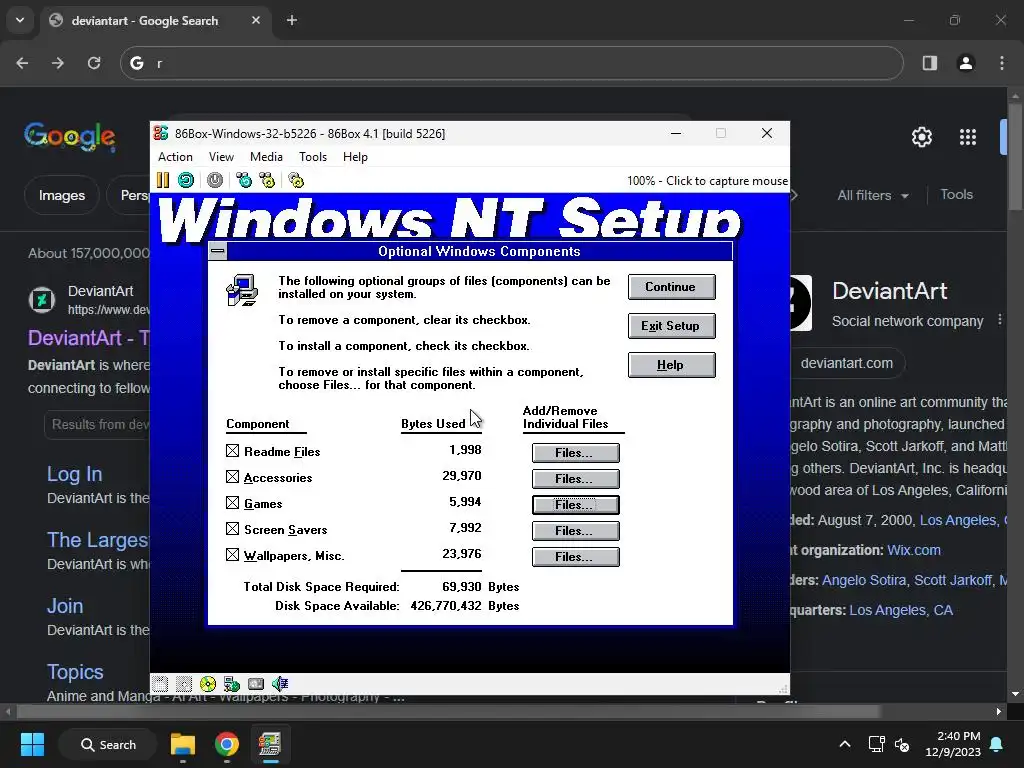Viewport: 1024px width, 768px height.
Task: Uncheck the Games component
Action: click(x=232, y=503)
